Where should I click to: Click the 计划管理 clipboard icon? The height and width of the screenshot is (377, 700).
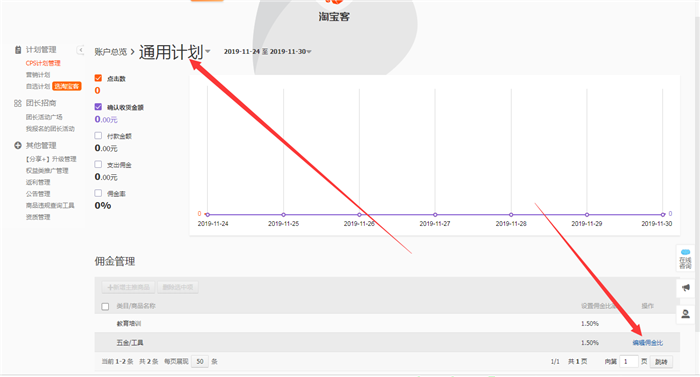click(x=18, y=50)
